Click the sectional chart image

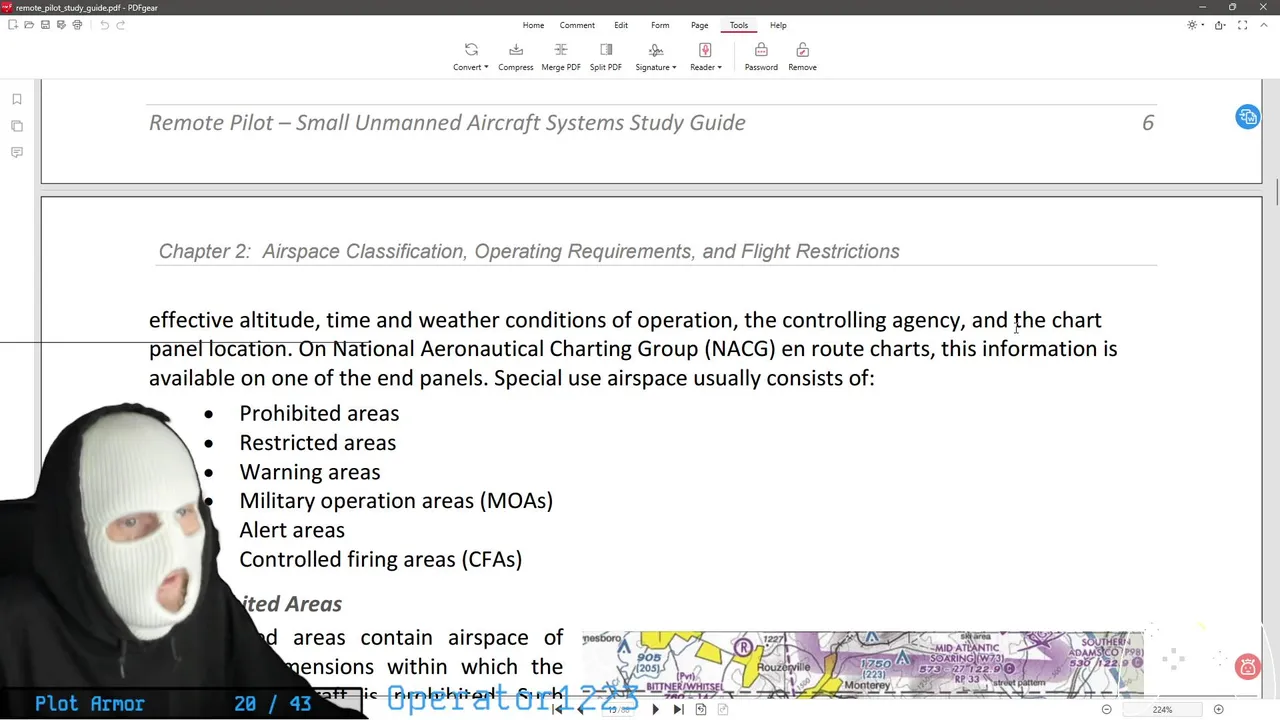pyautogui.click(x=863, y=663)
